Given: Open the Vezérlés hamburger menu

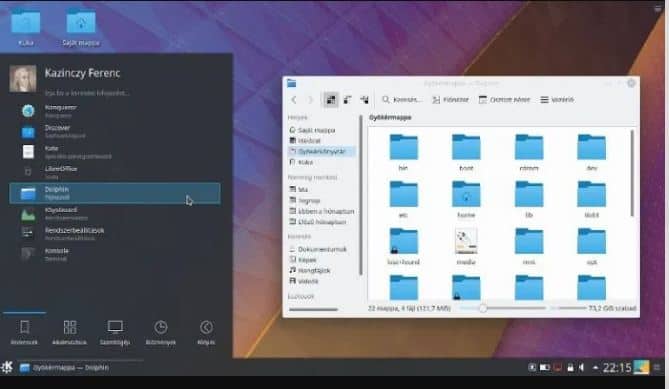Looking at the screenshot, I should tap(557, 100).
